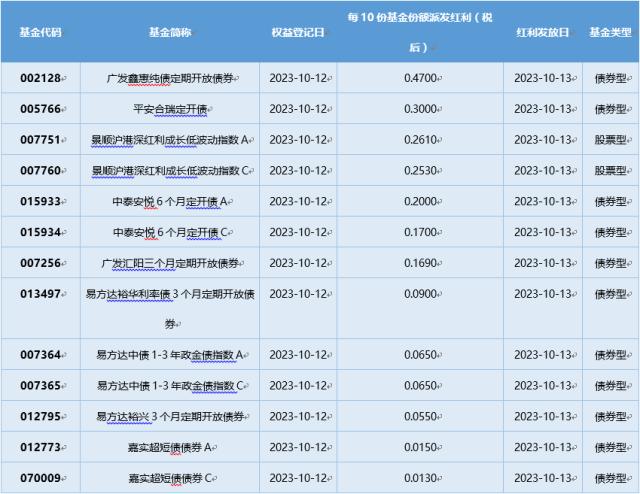Click payout date 2023-10-13 in 007364 row

(542, 354)
